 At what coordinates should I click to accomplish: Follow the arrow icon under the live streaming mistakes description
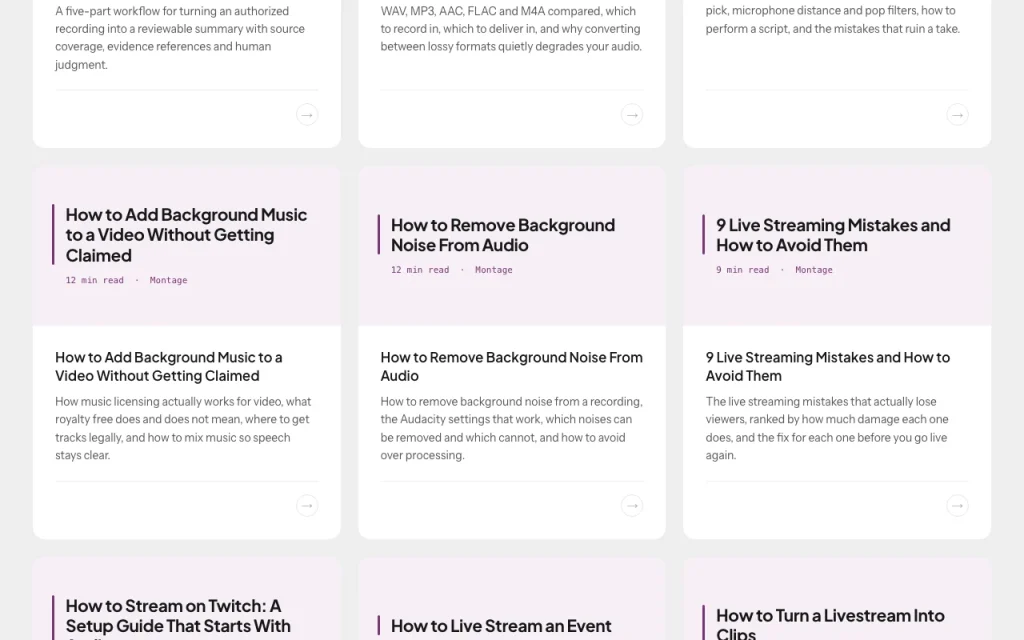(957, 505)
